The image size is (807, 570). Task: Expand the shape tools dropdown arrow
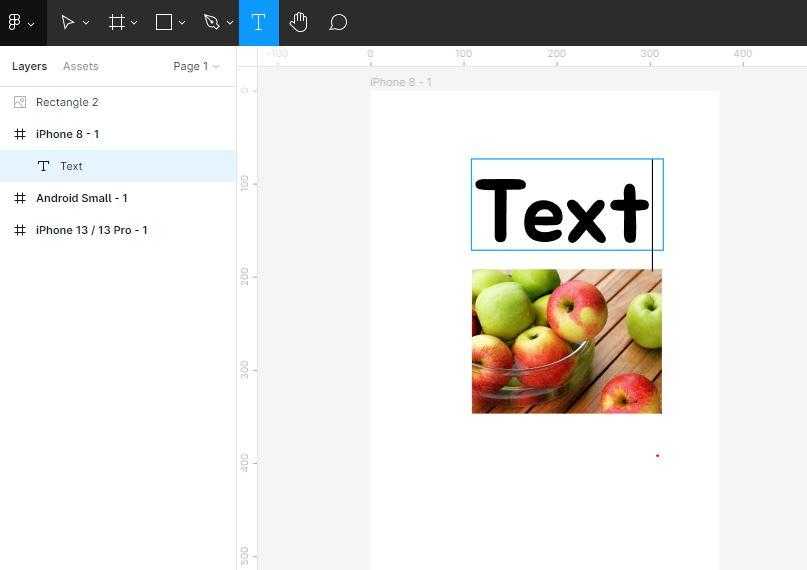[x=182, y=23]
